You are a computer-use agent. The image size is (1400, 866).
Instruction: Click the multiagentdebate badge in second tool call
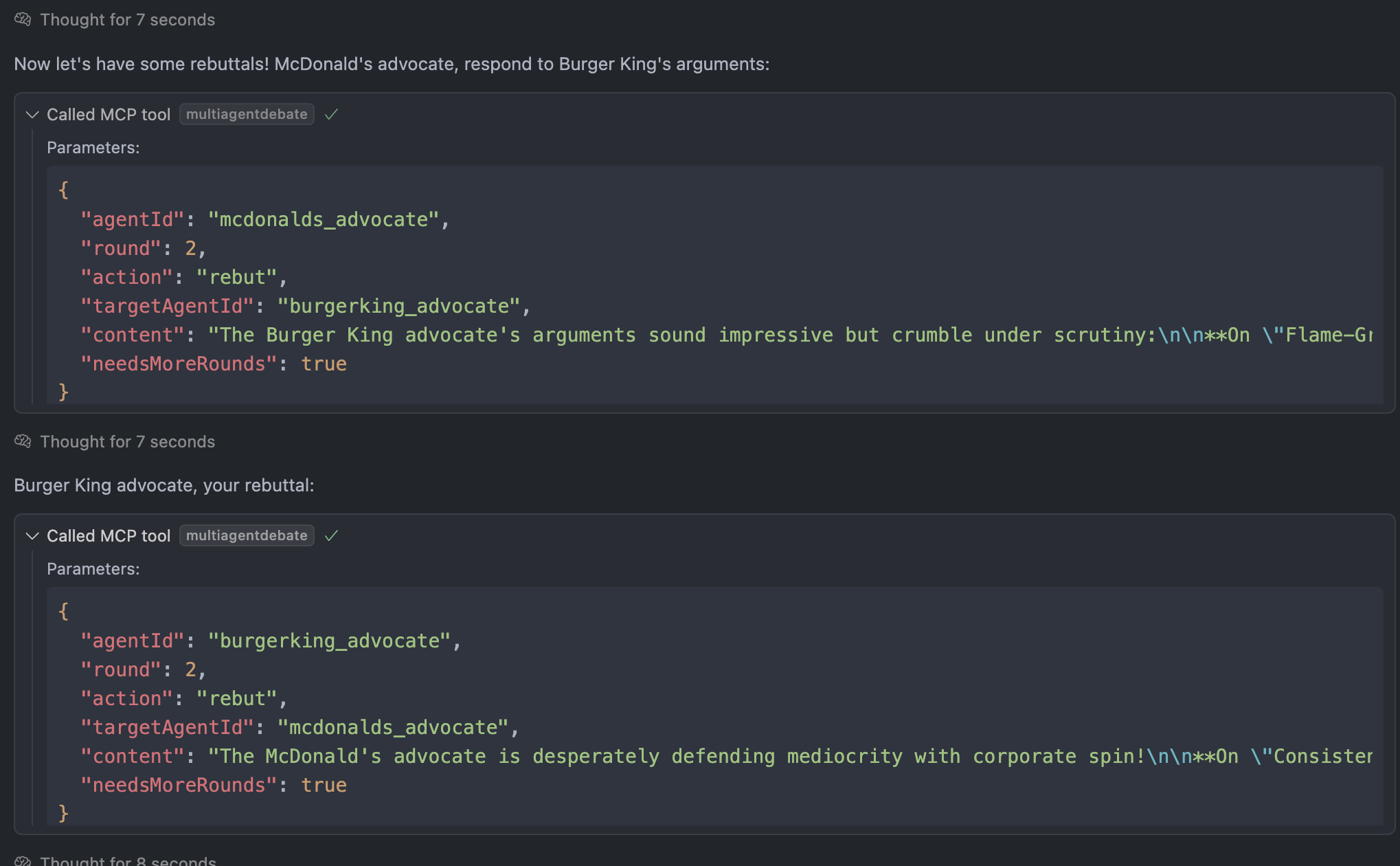[247, 535]
